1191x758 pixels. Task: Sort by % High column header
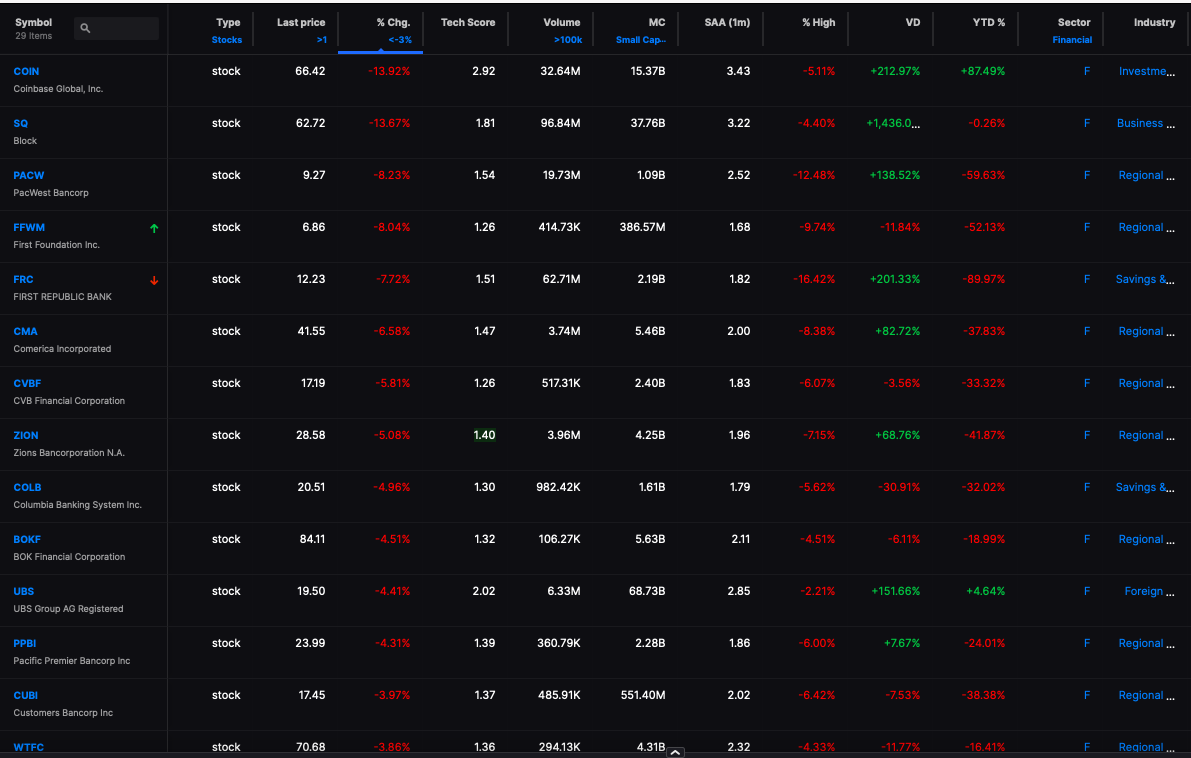point(819,23)
